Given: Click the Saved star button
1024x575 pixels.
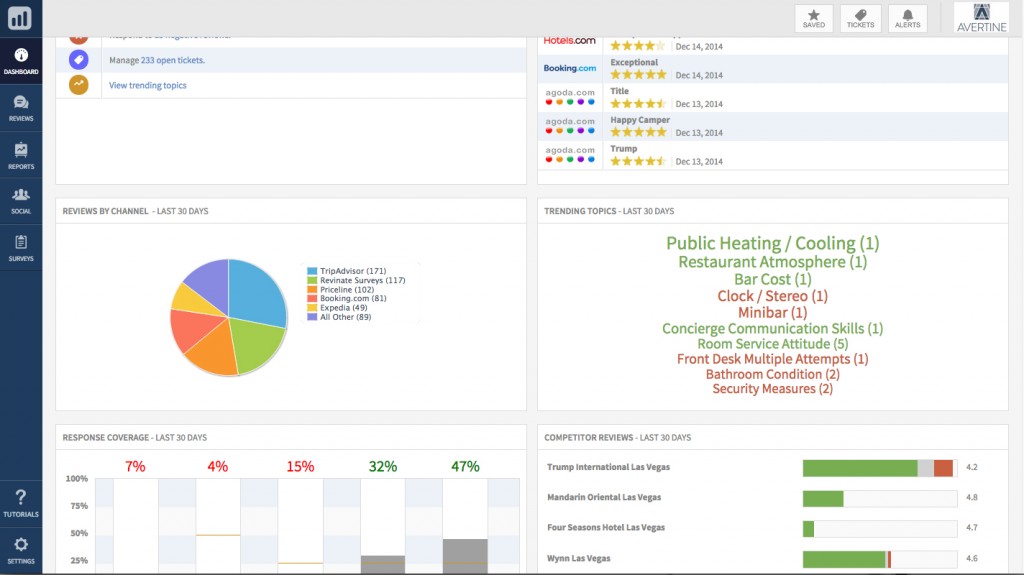Looking at the screenshot, I should 814,18.
